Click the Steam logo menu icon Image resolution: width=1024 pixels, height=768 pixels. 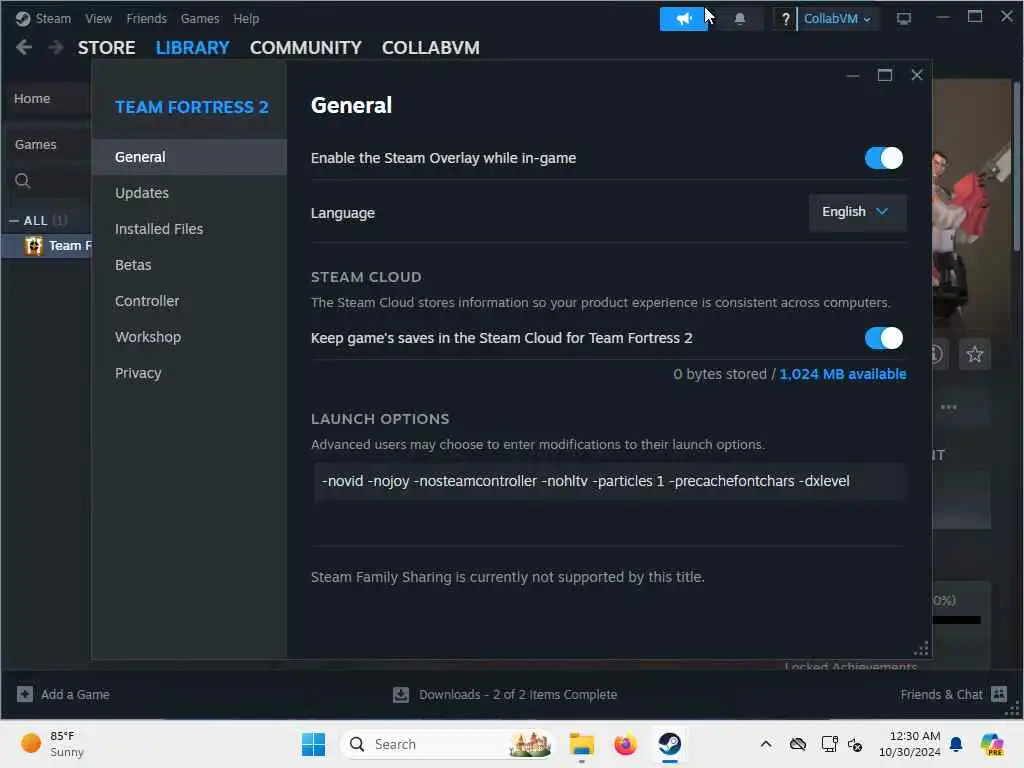pos(23,18)
